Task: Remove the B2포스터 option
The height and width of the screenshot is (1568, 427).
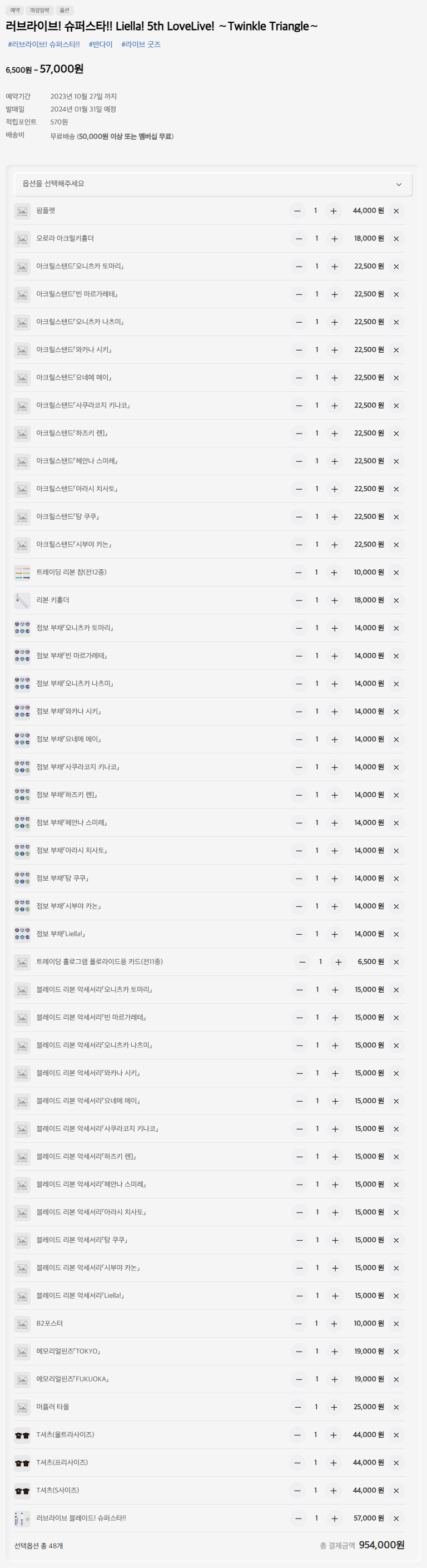Action: pos(397,1323)
